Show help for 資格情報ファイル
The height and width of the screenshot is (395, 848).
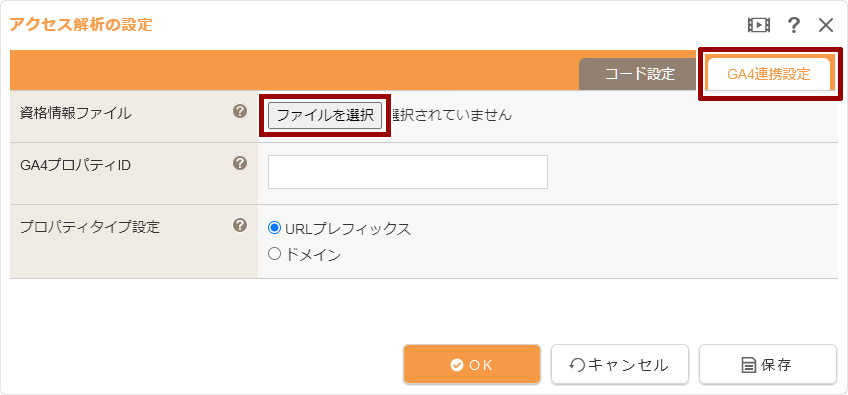240,111
